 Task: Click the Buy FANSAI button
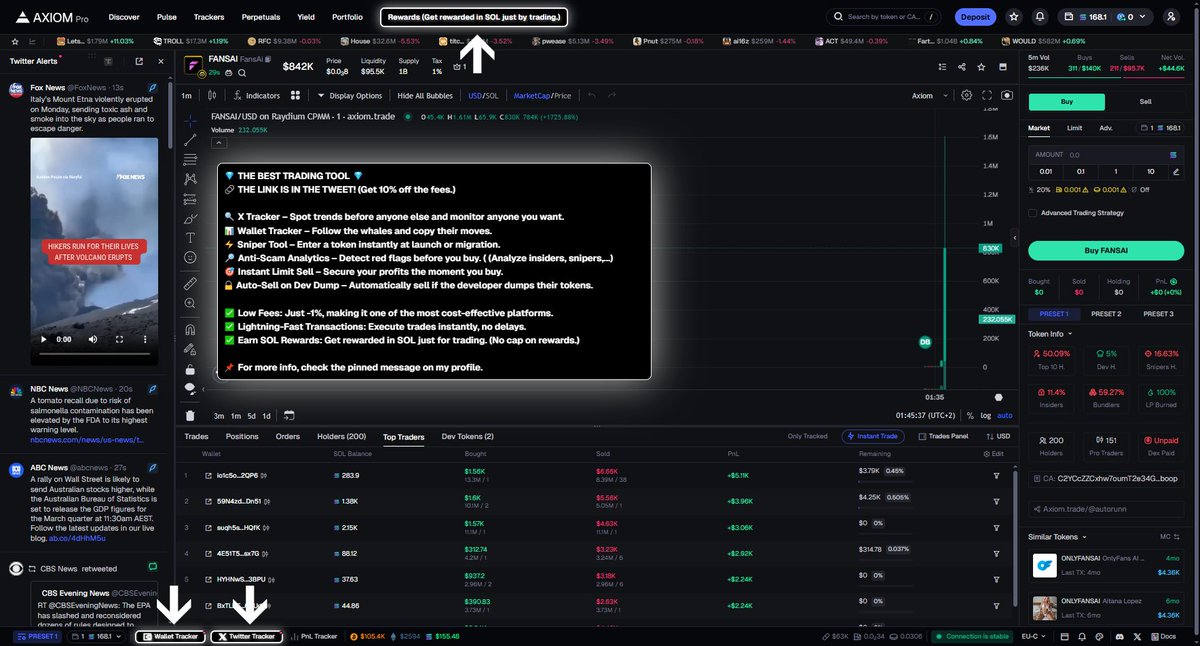click(1106, 250)
